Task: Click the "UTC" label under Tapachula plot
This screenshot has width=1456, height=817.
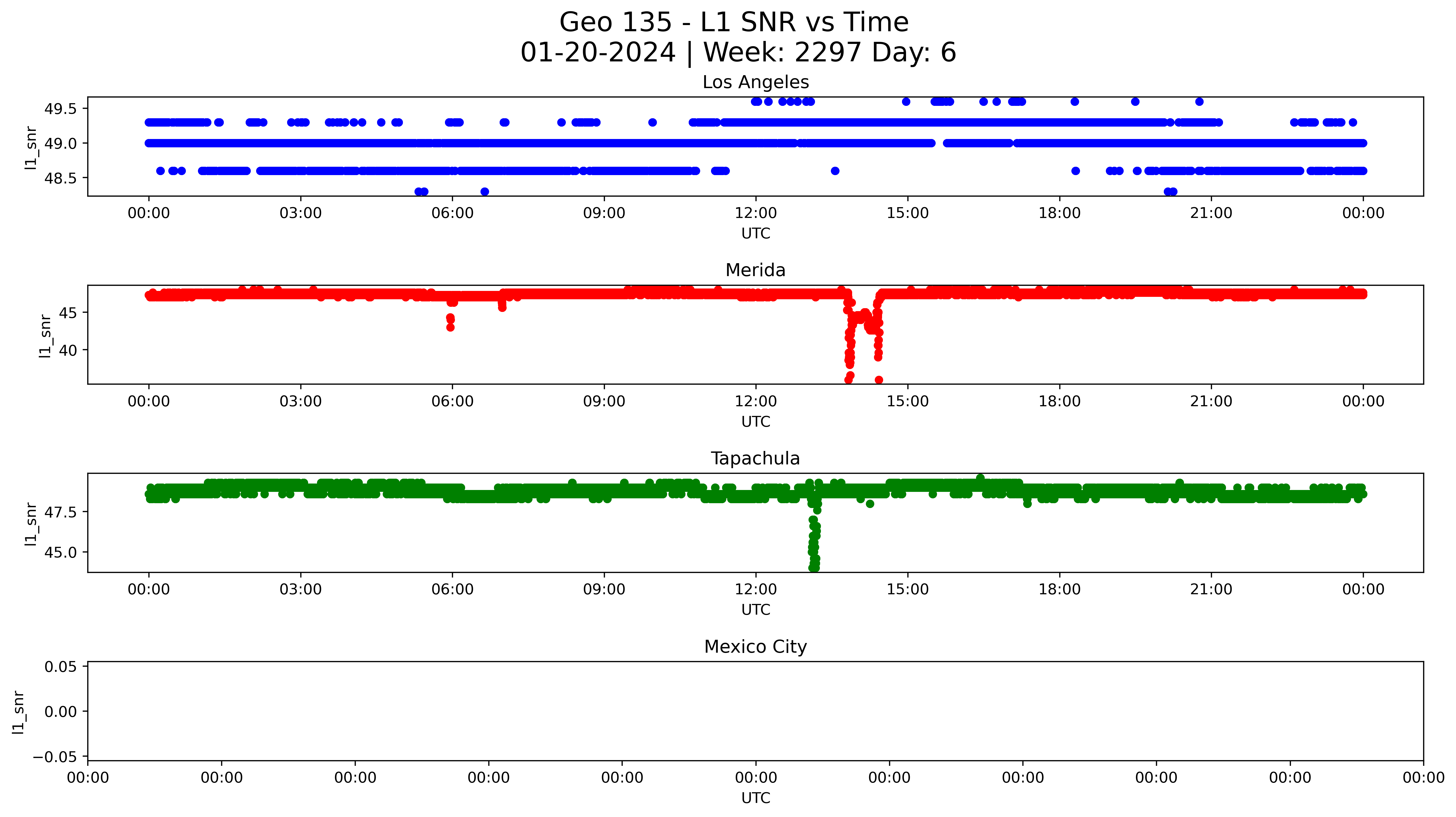Action: point(756,610)
